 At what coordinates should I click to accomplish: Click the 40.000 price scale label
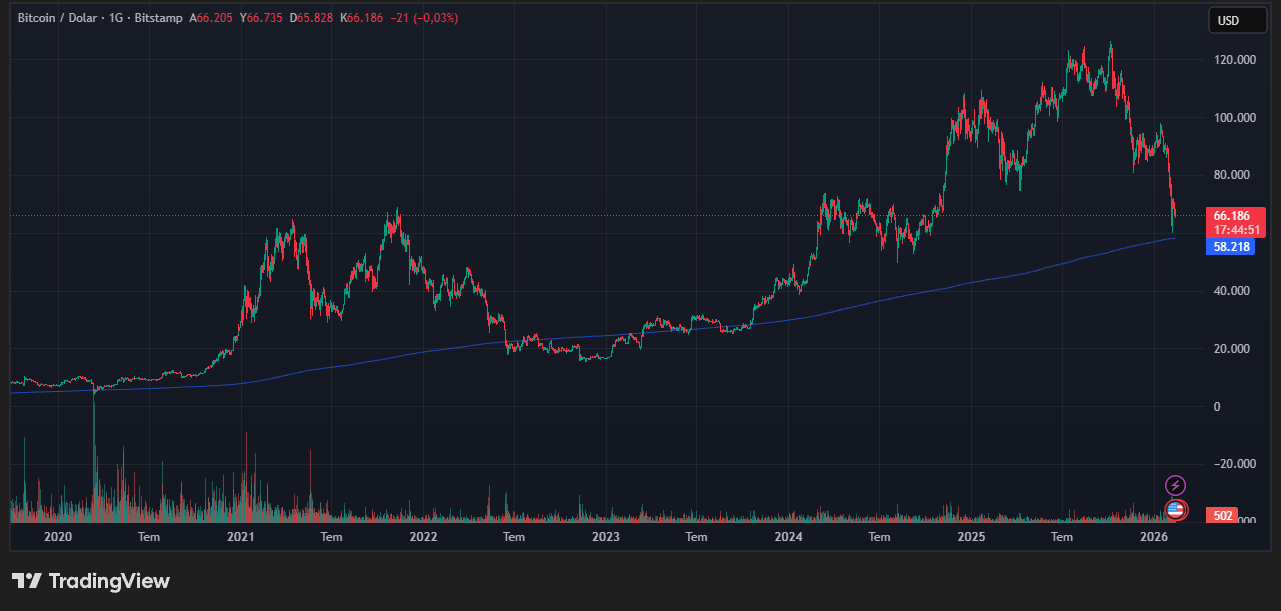(x=1233, y=291)
